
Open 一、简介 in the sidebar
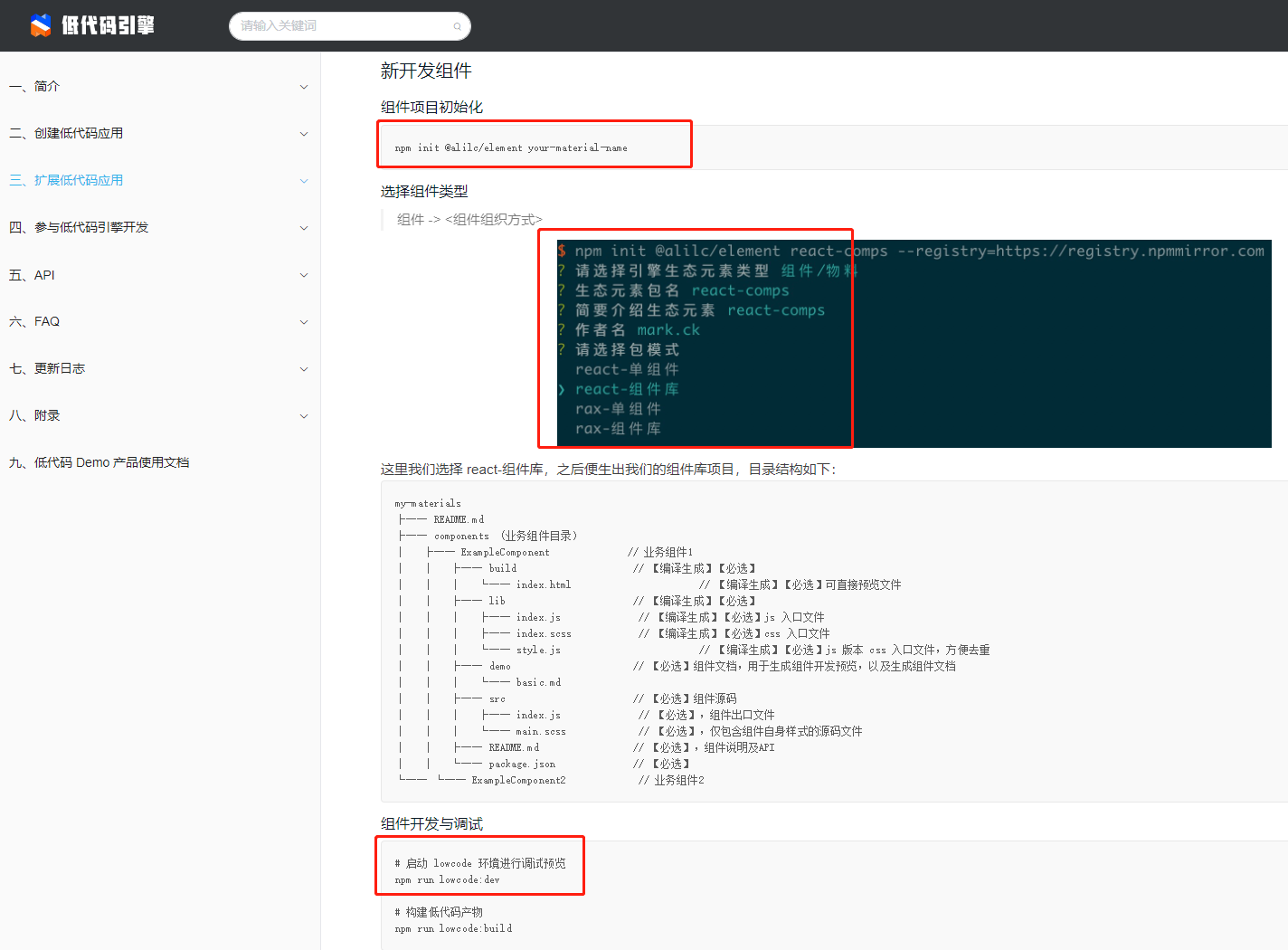pos(34,86)
